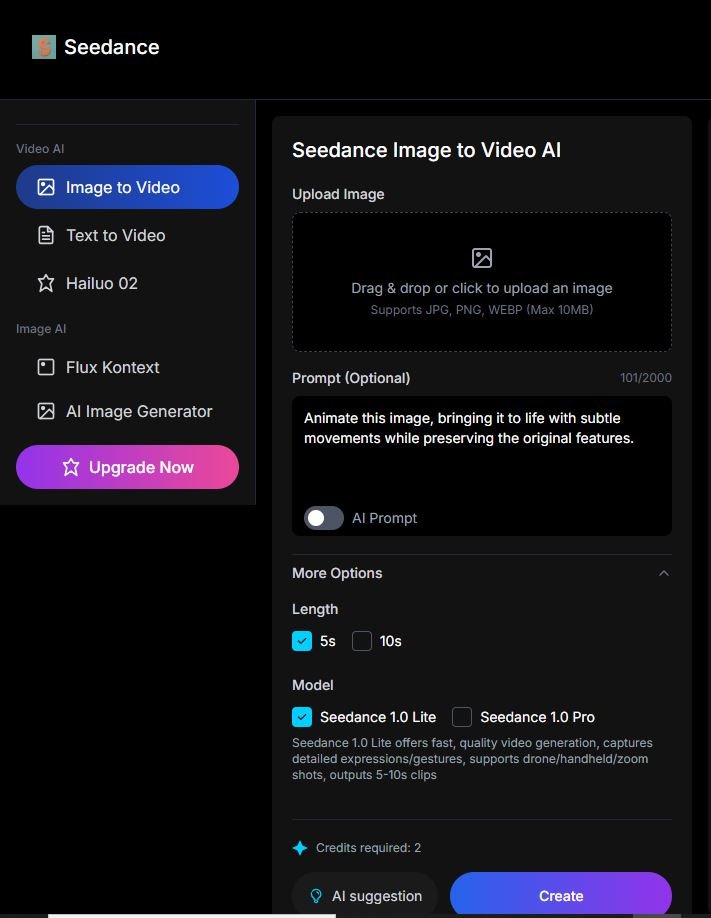Click the Text to Video document icon

click(46, 235)
